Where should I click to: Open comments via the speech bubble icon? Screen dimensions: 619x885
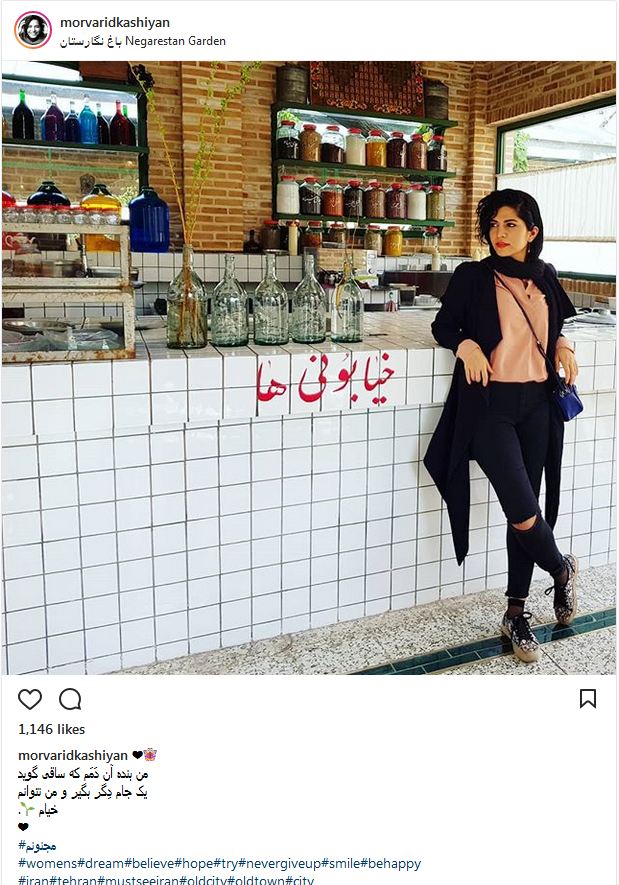coord(70,699)
